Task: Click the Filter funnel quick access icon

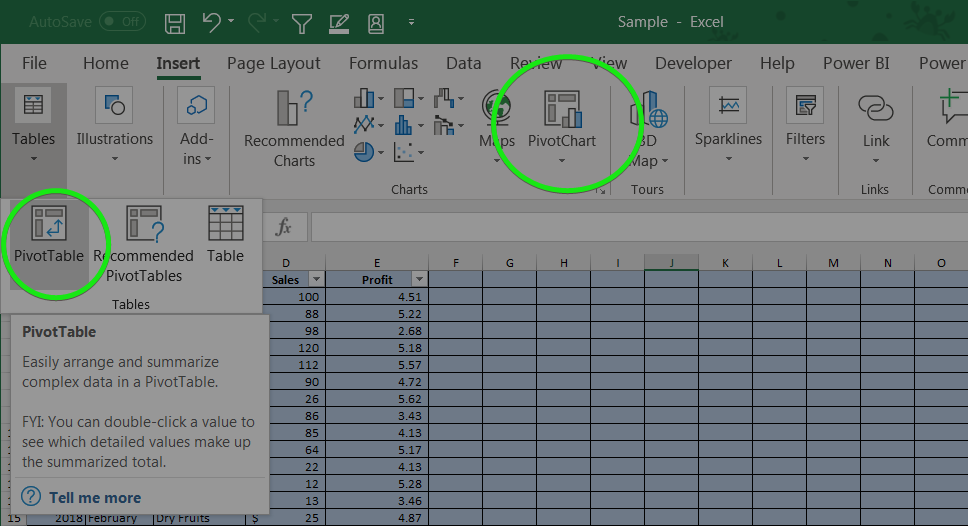Action: click(x=302, y=23)
